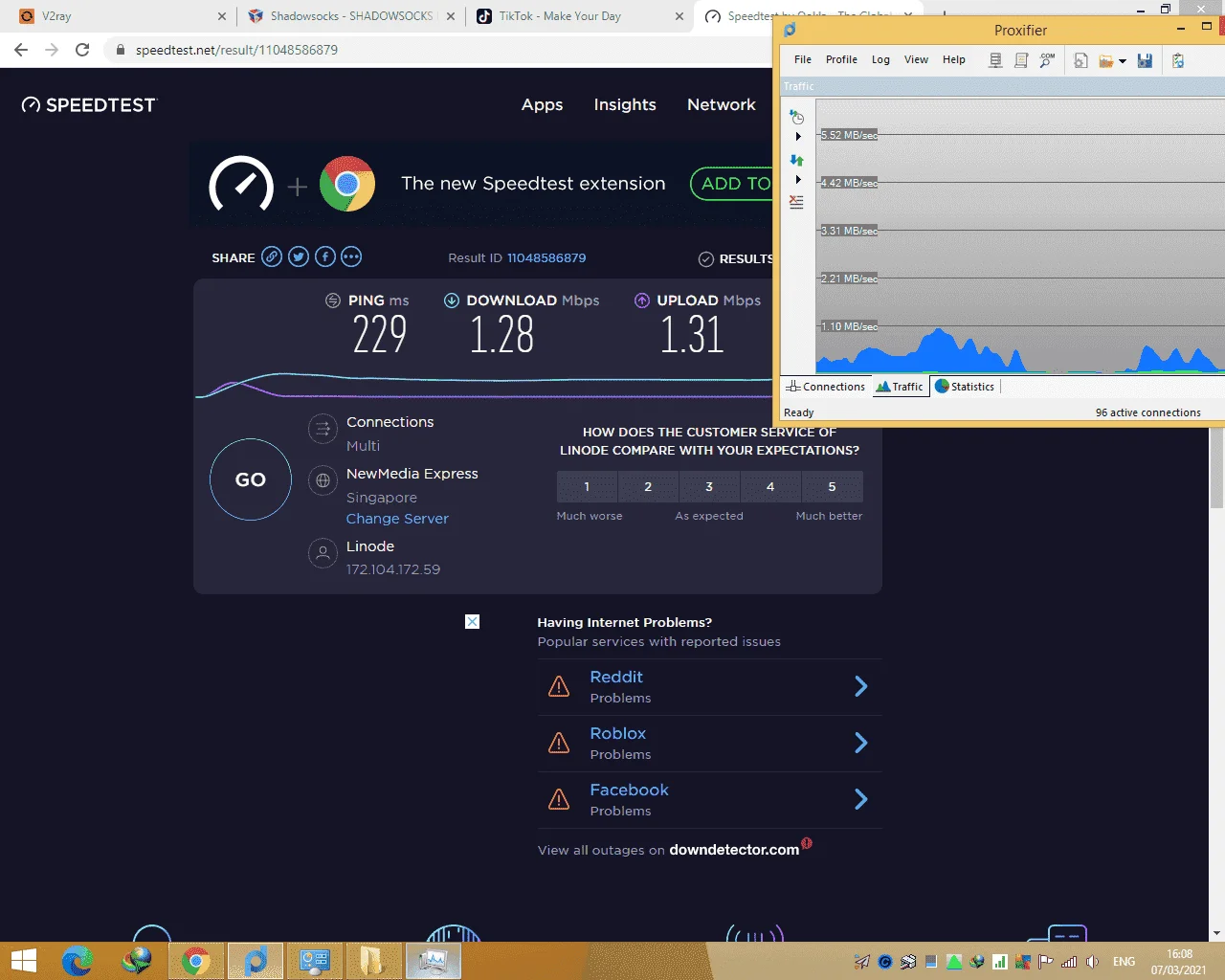1225x980 pixels.
Task: Click the ENG language indicator in taskbar
Action: [x=1125, y=962]
